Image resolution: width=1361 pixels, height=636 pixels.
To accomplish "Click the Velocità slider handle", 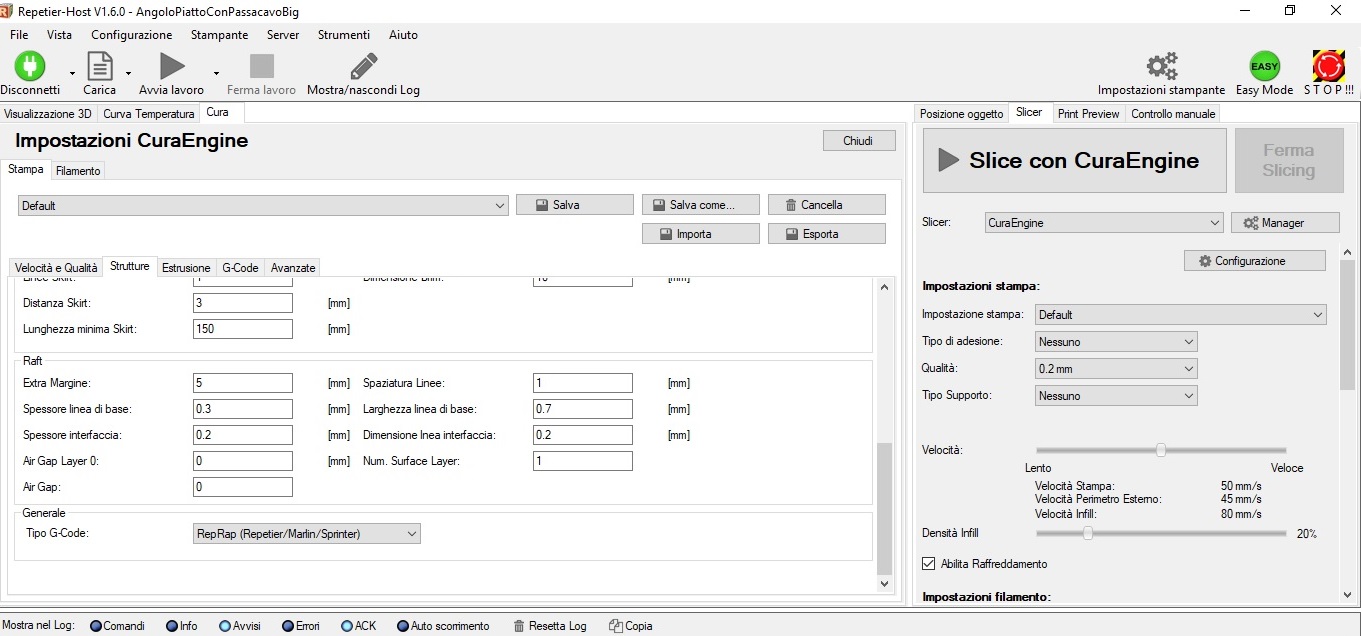I will point(1161,450).
